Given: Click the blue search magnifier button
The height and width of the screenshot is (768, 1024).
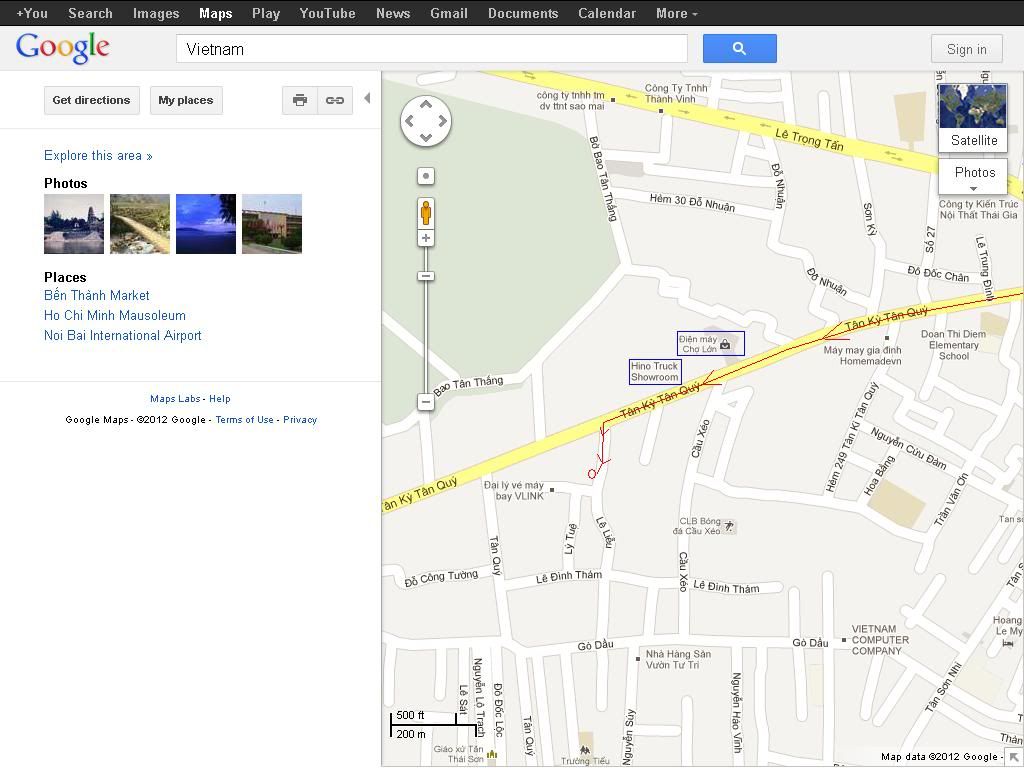Looking at the screenshot, I should (x=739, y=48).
